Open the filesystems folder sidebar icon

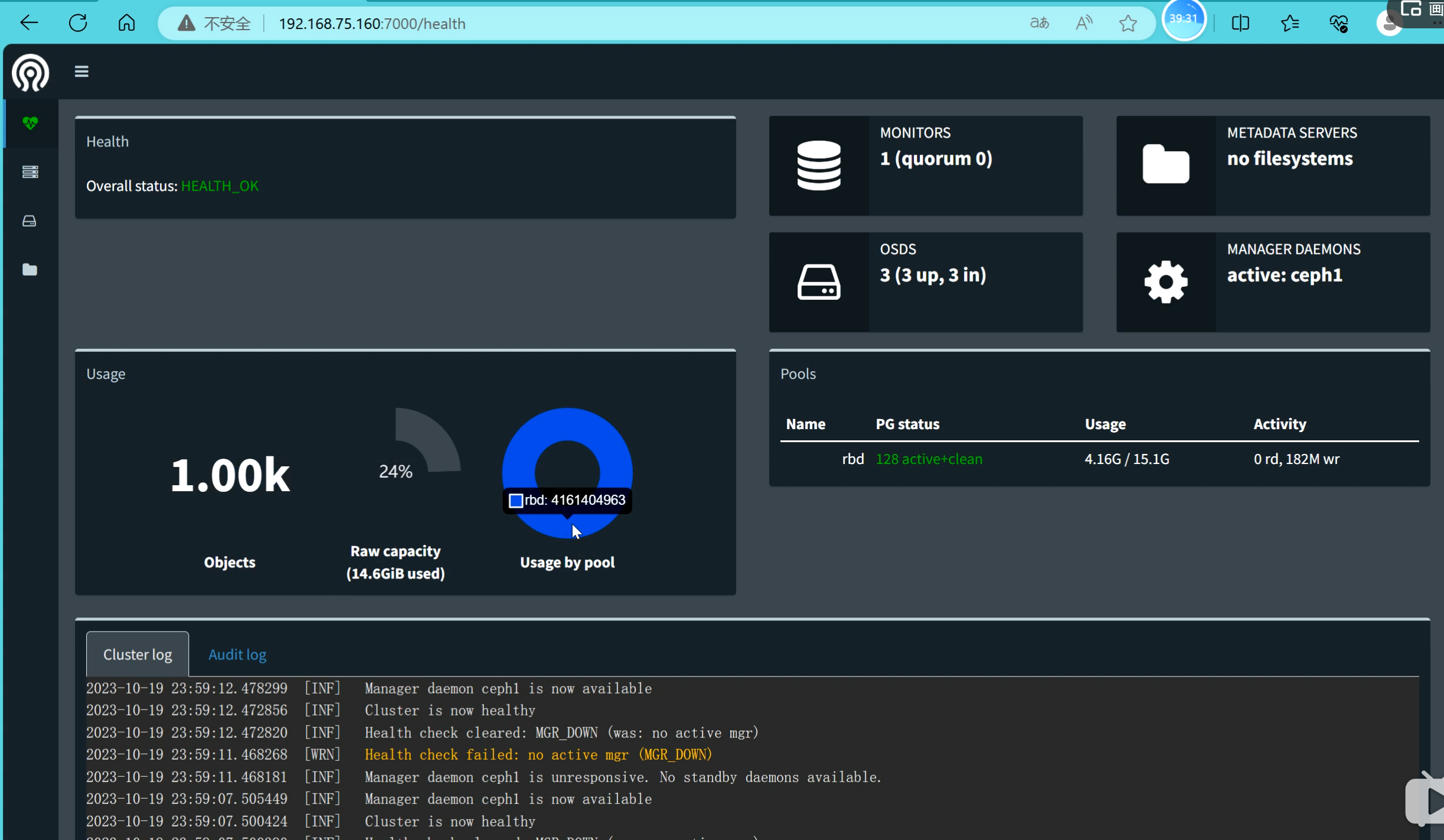[x=30, y=269]
